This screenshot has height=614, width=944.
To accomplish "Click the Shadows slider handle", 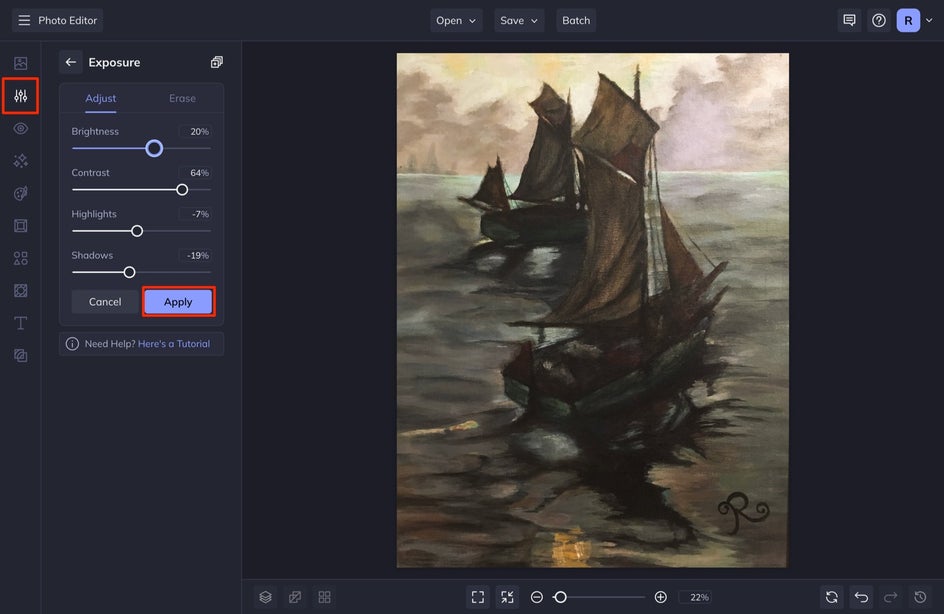I will coord(129,272).
